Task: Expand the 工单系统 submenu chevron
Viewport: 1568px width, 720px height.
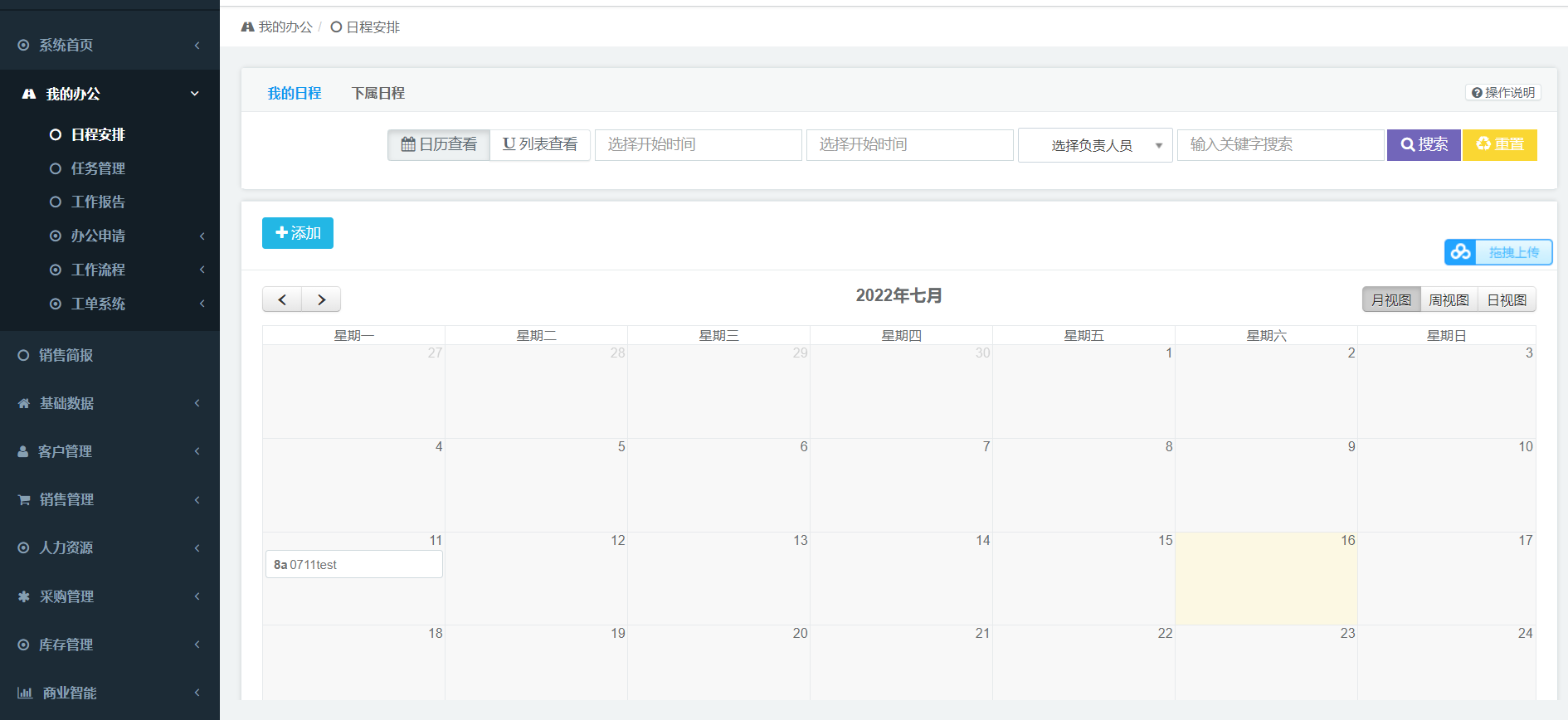Action: (x=202, y=304)
